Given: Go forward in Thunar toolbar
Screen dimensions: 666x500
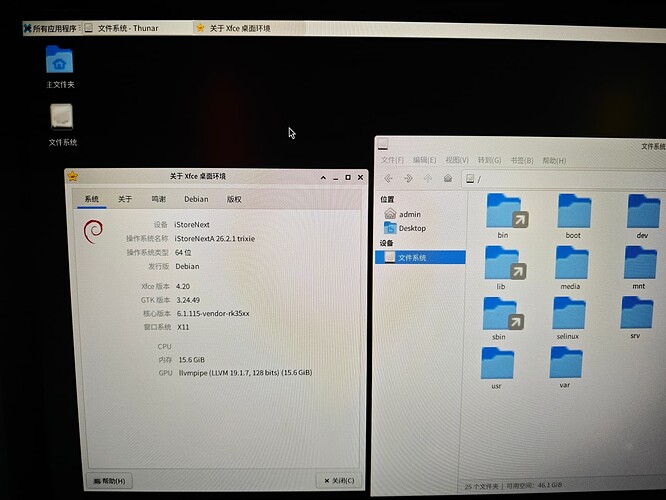Looking at the screenshot, I should click(408, 178).
